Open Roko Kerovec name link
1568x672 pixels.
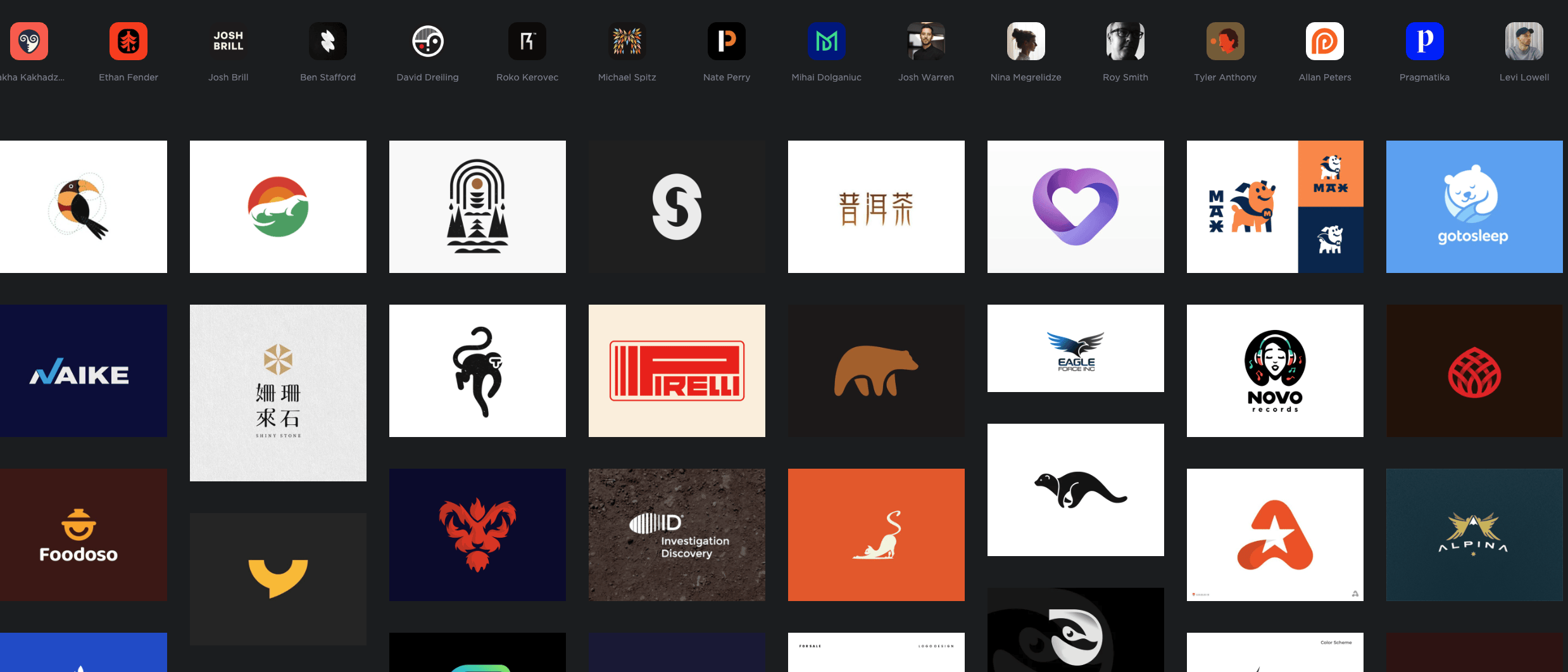pos(527,77)
